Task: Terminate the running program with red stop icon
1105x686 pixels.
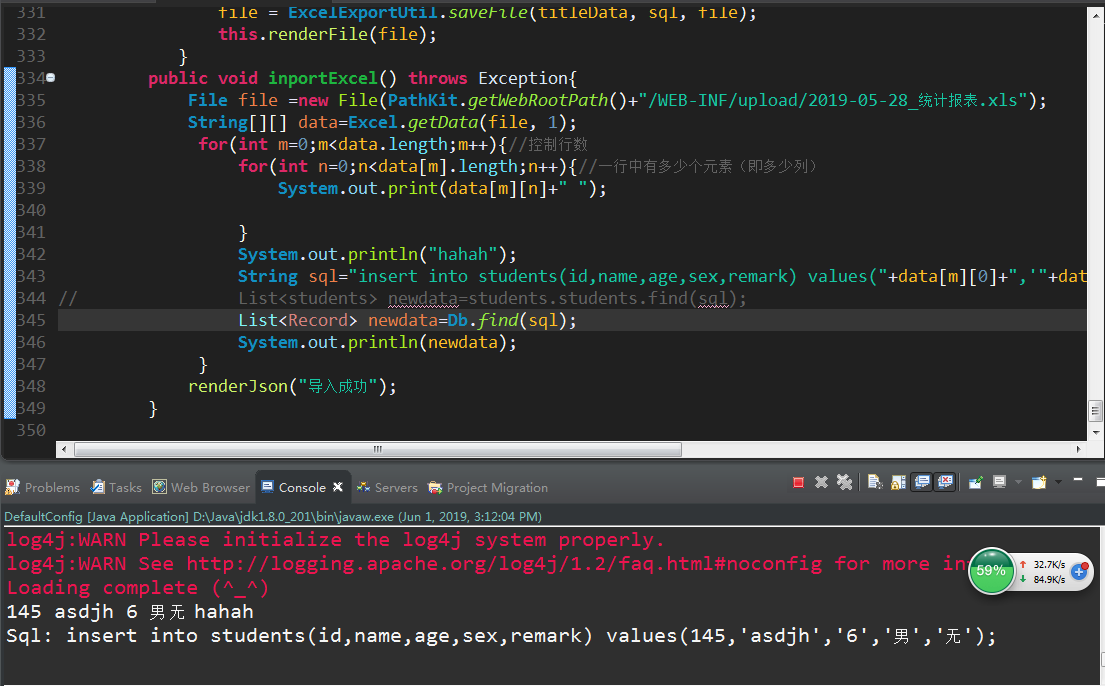Action: (798, 482)
